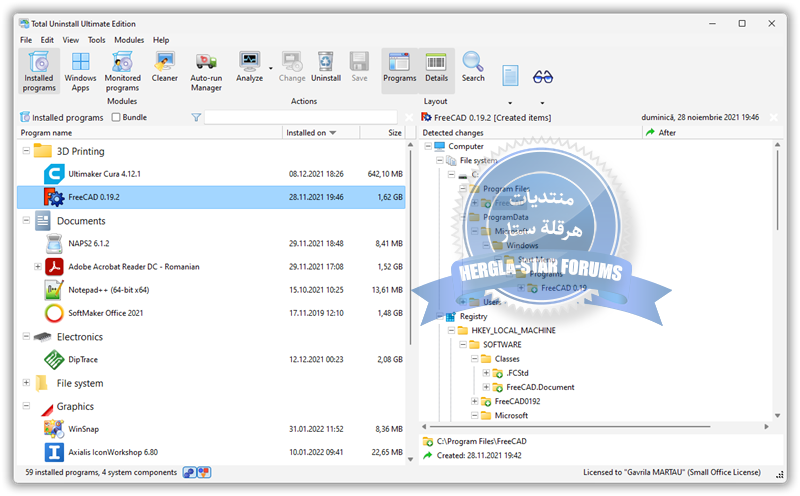Click the Save floppy disk icon
800x496 pixels.
pos(359,62)
